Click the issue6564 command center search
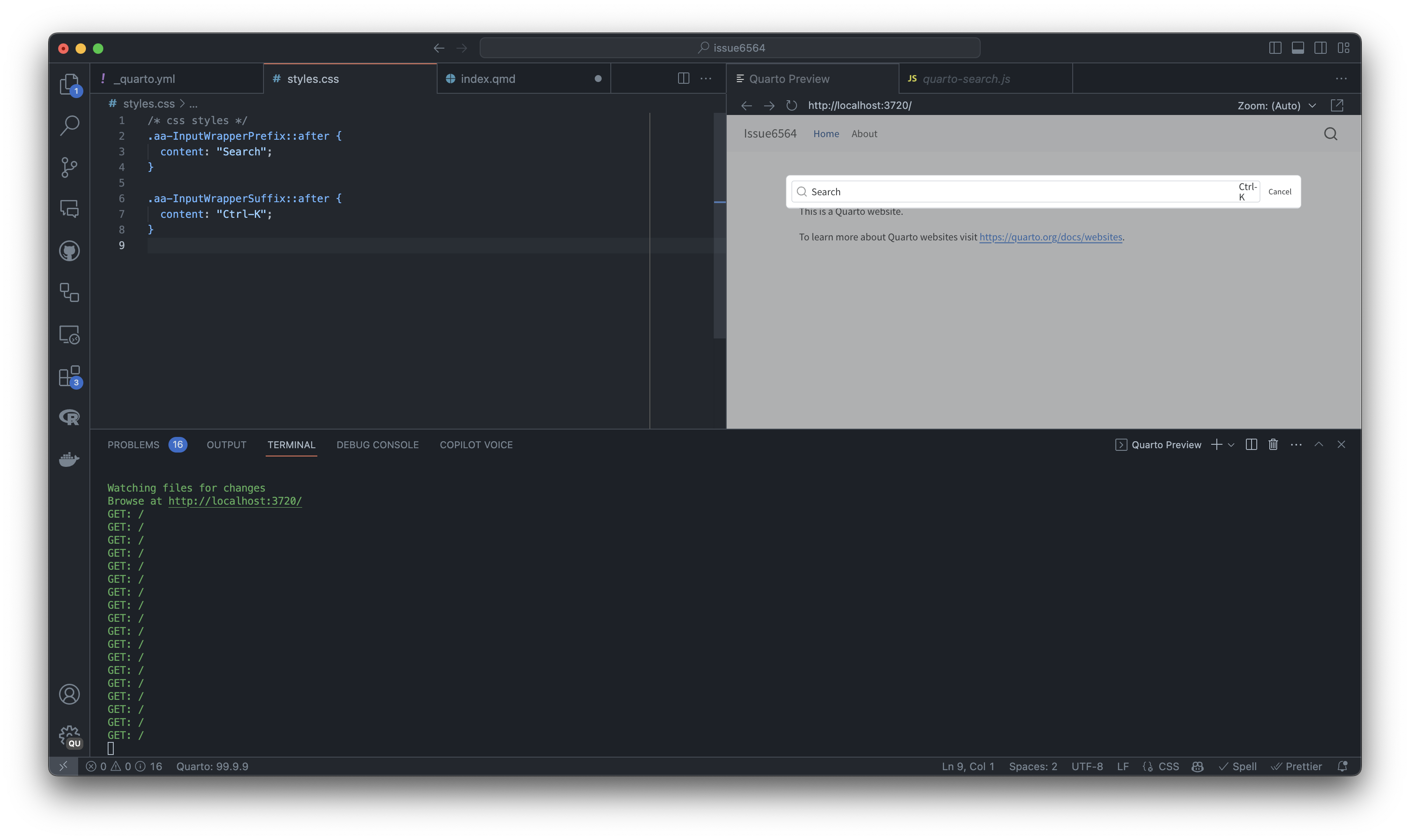The width and height of the screenshot is (1410, 840). 730,48
